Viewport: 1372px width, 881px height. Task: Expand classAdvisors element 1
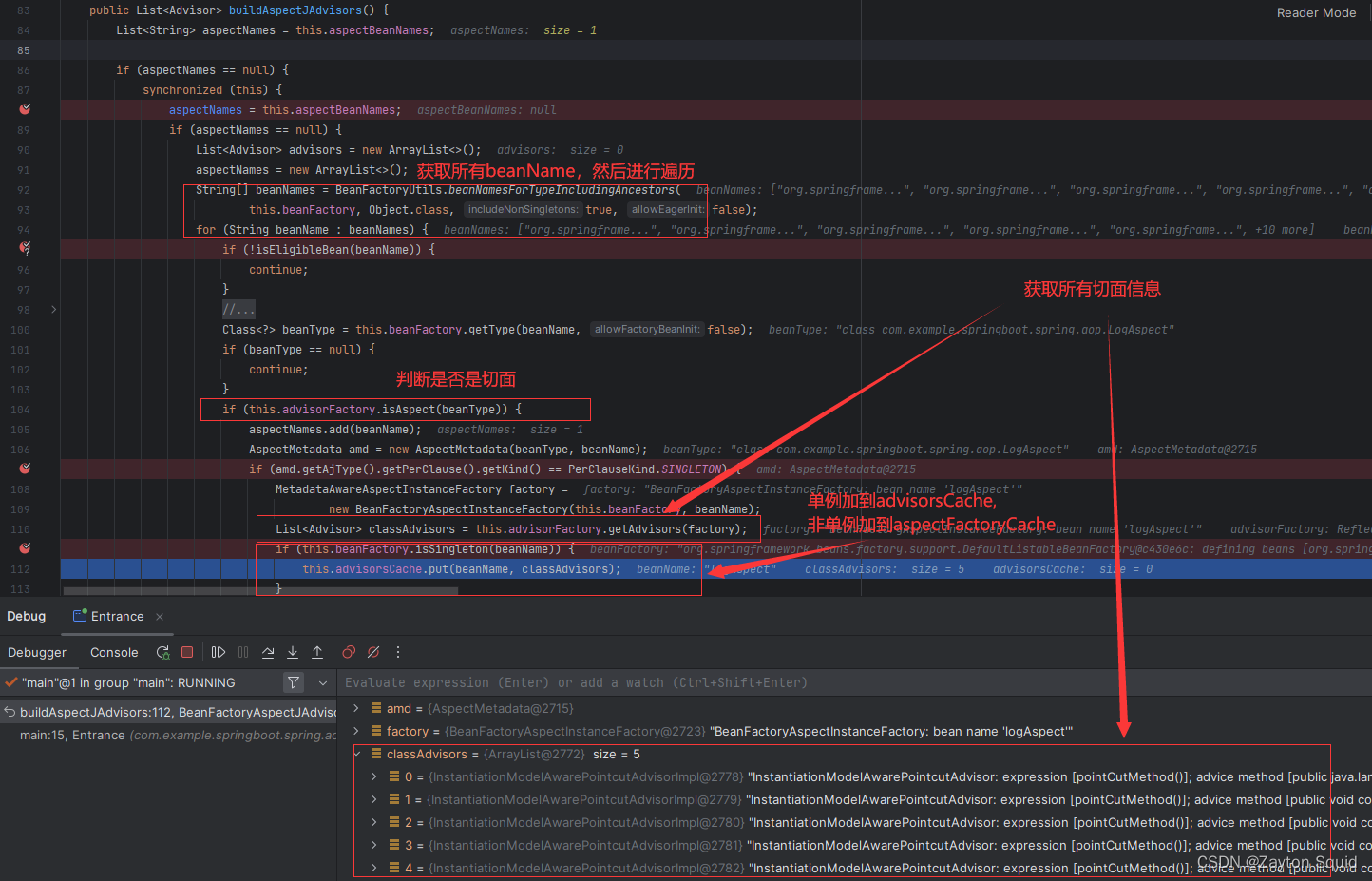point(374,799)
